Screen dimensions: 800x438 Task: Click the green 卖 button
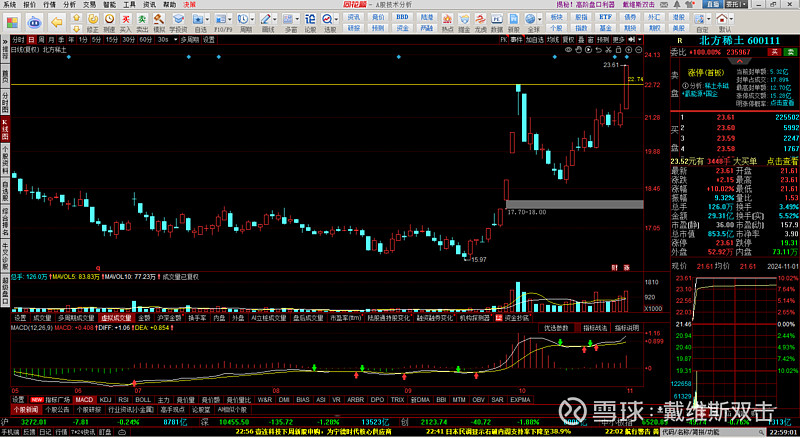pyautogui.click(x=790, y=52)
